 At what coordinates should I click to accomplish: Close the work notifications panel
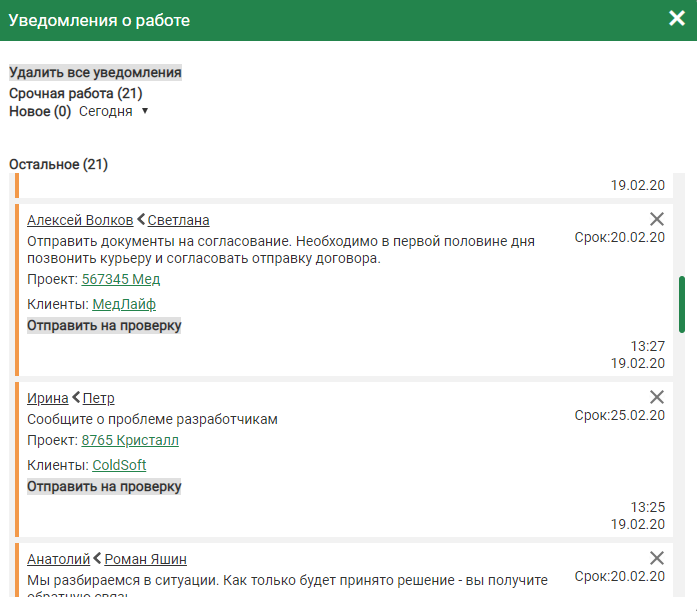point(677,19)
